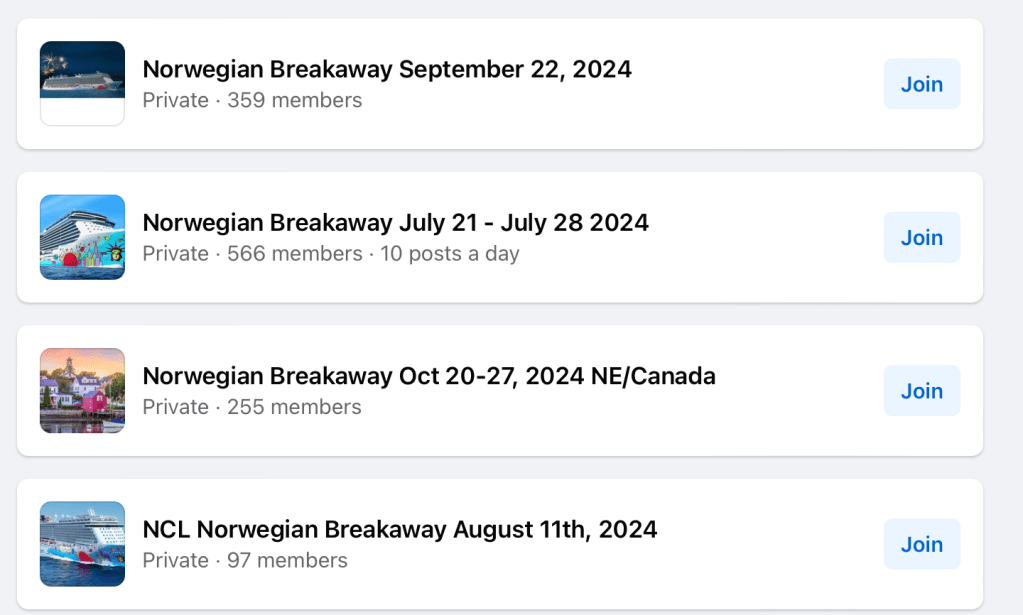Click the 566 members count text
This screenshot has width=1023, height=615.
(x=294, y=254)
